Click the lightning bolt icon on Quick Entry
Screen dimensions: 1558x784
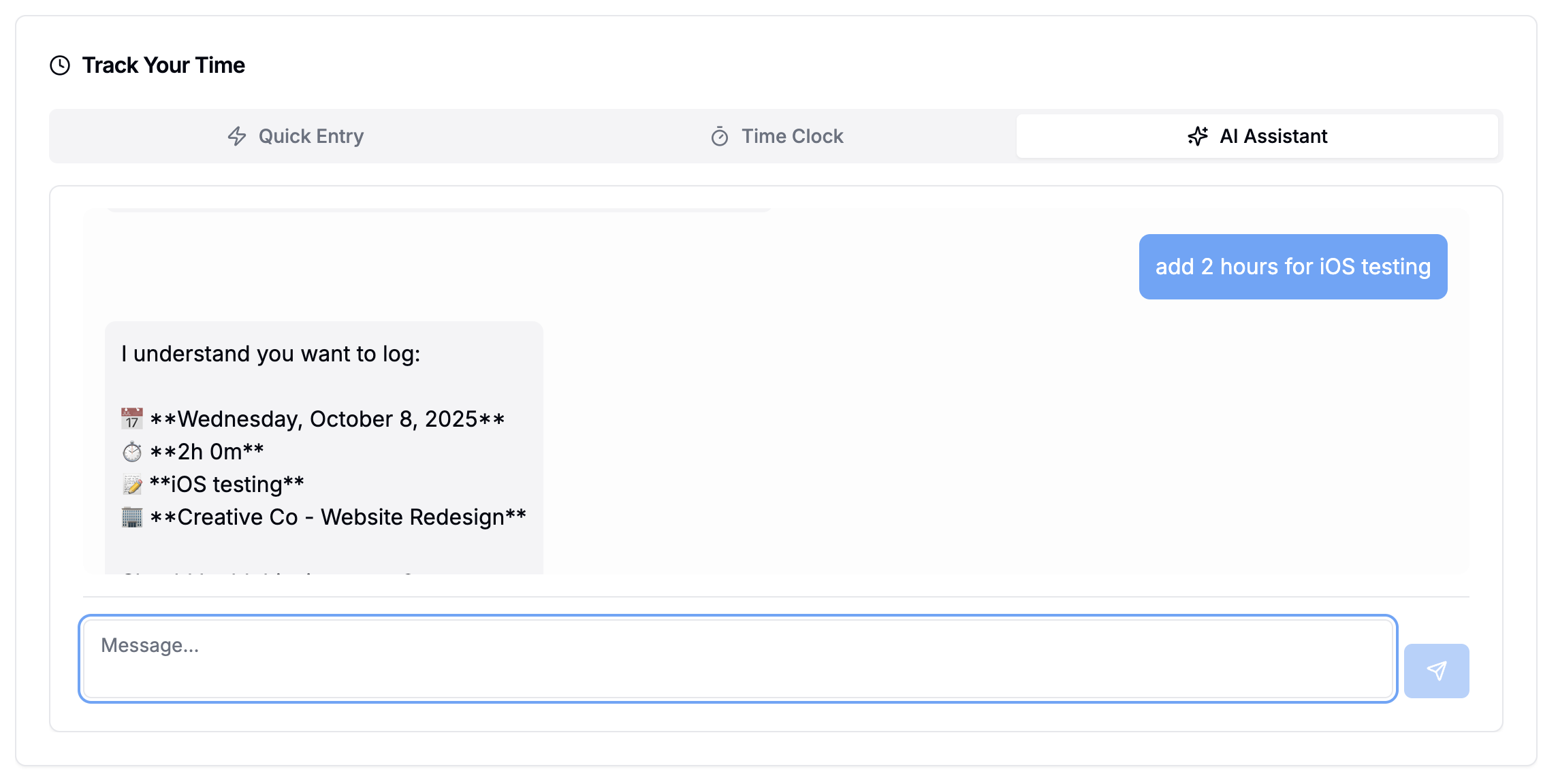(237, 136)
